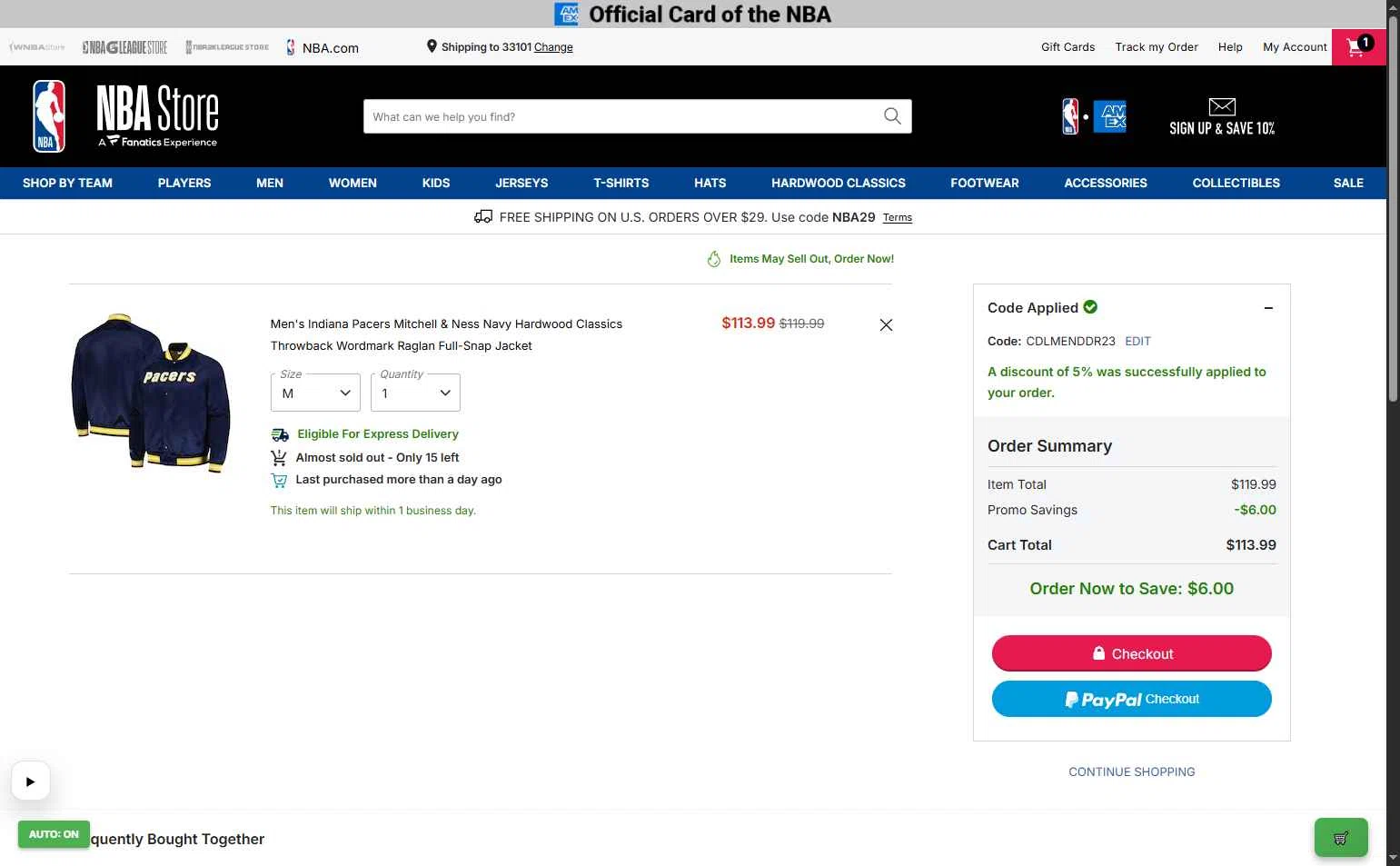The height and width of the screenshot is (866, 1400).
Task: Open Track my Order link
Action: (1157, 47)
